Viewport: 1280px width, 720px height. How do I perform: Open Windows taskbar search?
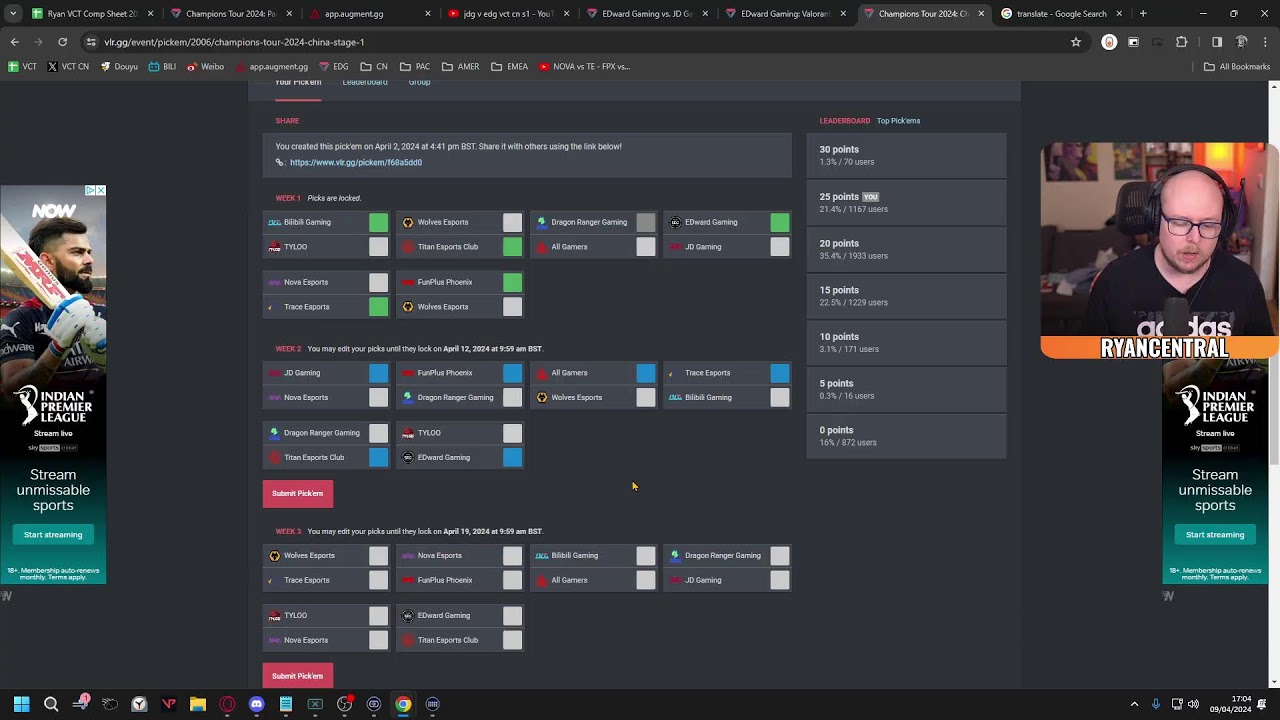coord(51,704)
